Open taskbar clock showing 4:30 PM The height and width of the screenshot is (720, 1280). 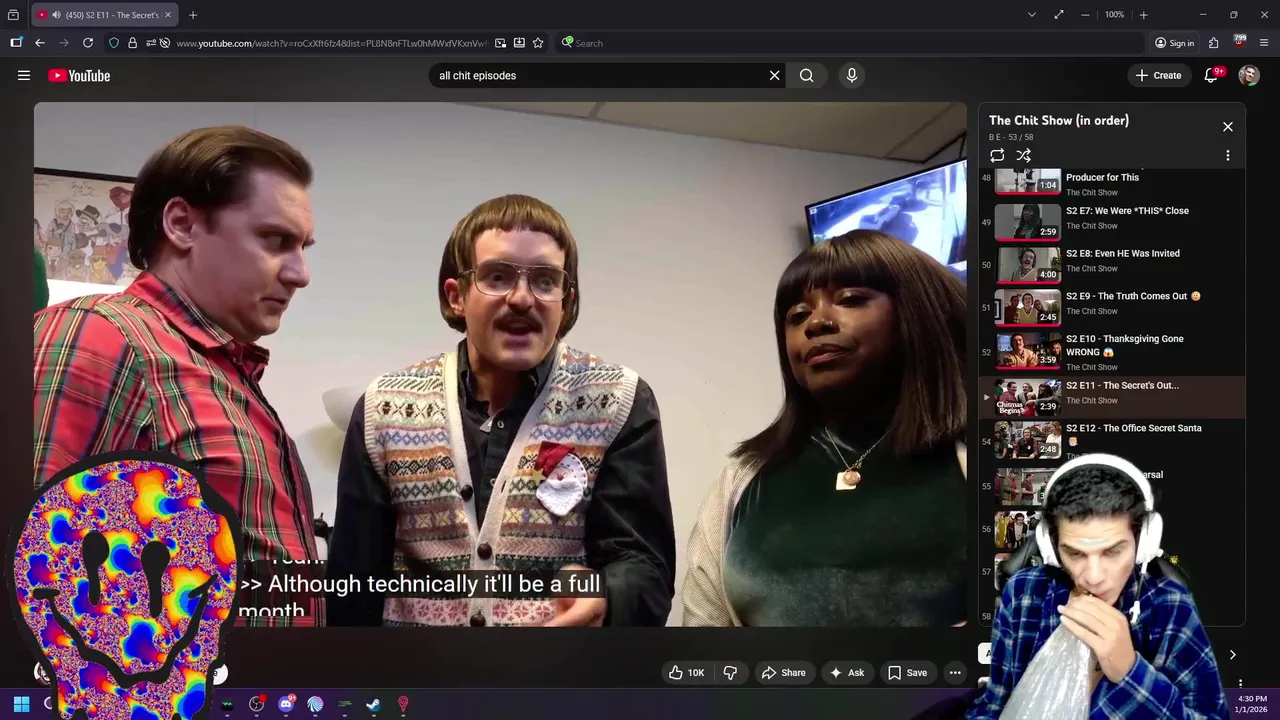pos(1252,704)
